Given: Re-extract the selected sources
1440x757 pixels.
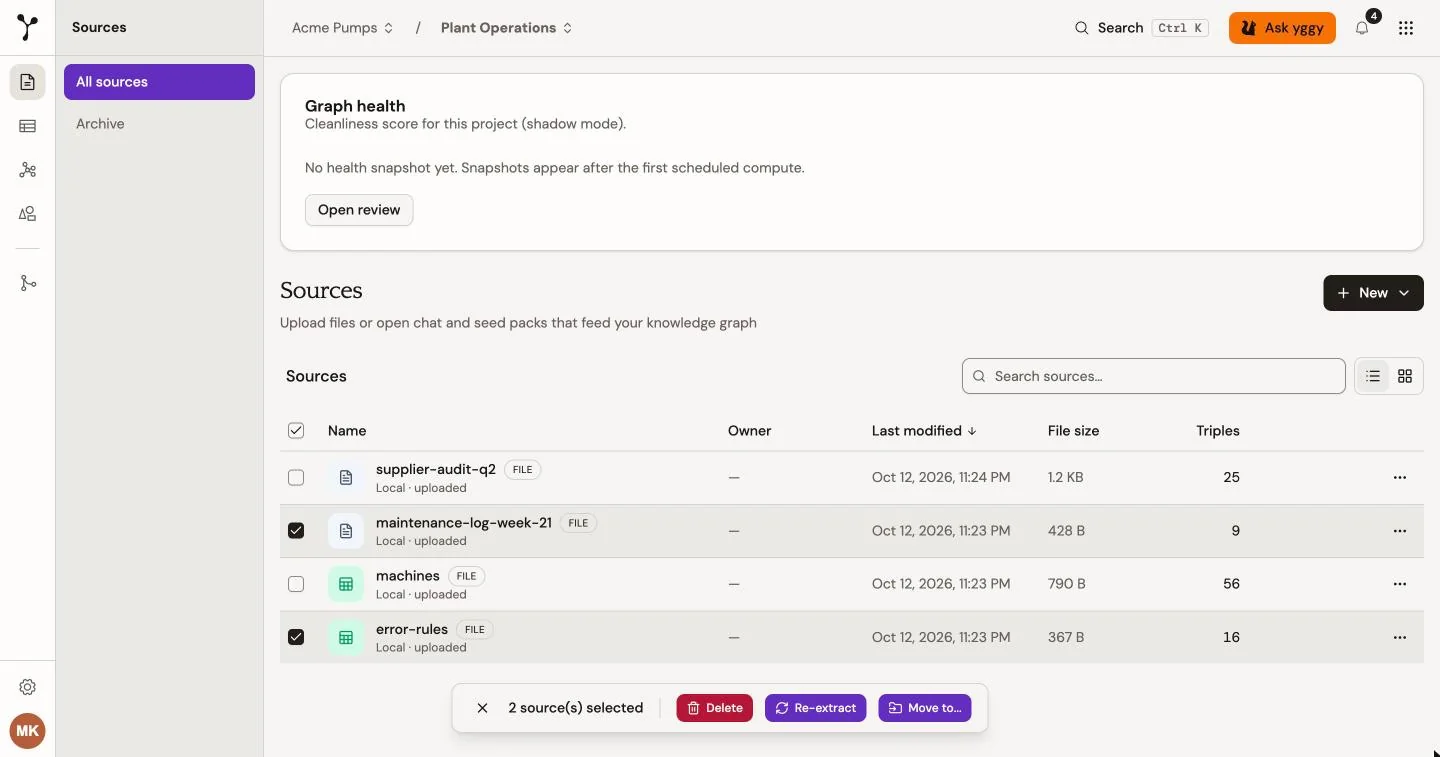Looking at the screenshot, I should click(816, 708).
